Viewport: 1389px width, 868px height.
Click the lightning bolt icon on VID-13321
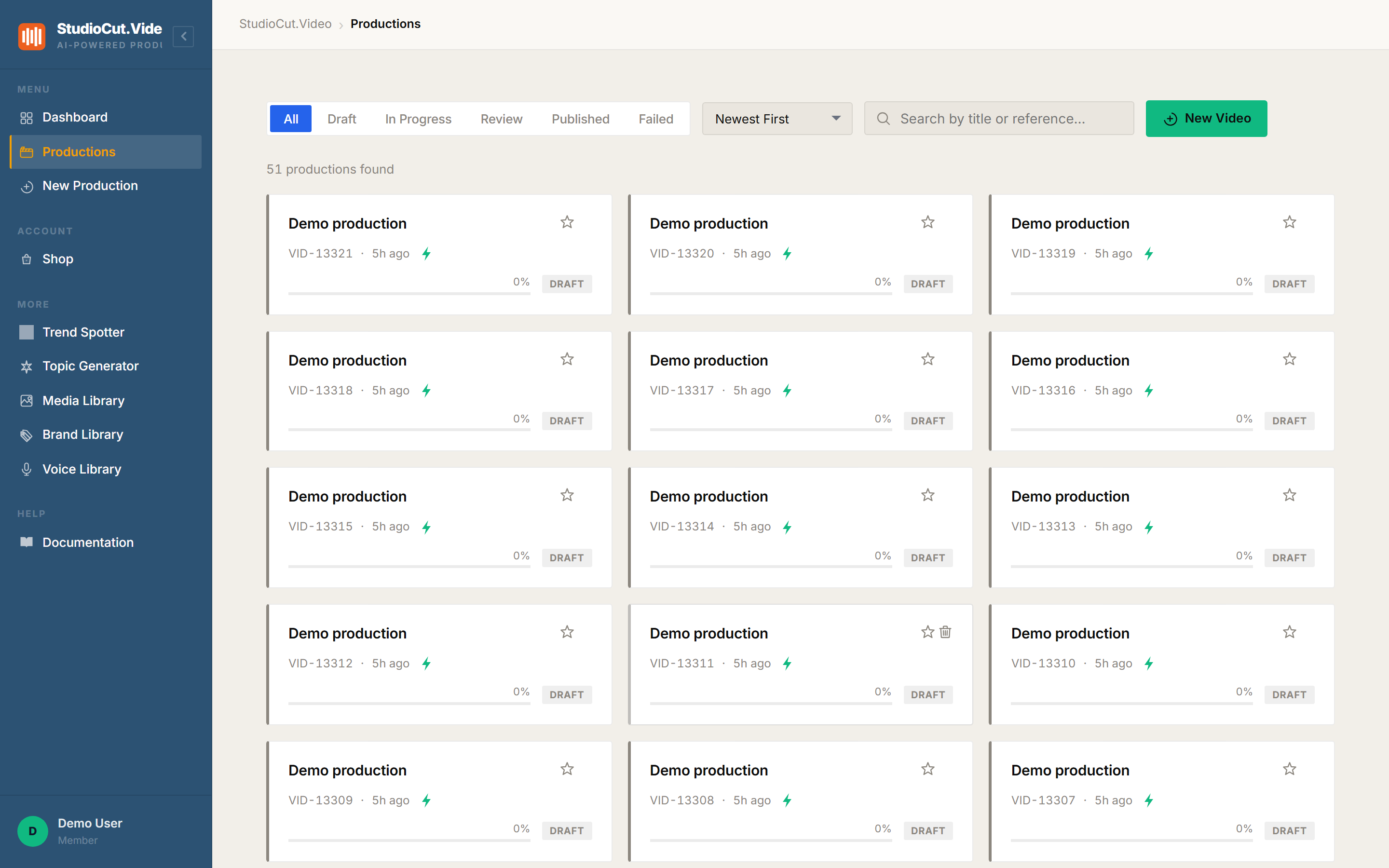coord(426,254)
